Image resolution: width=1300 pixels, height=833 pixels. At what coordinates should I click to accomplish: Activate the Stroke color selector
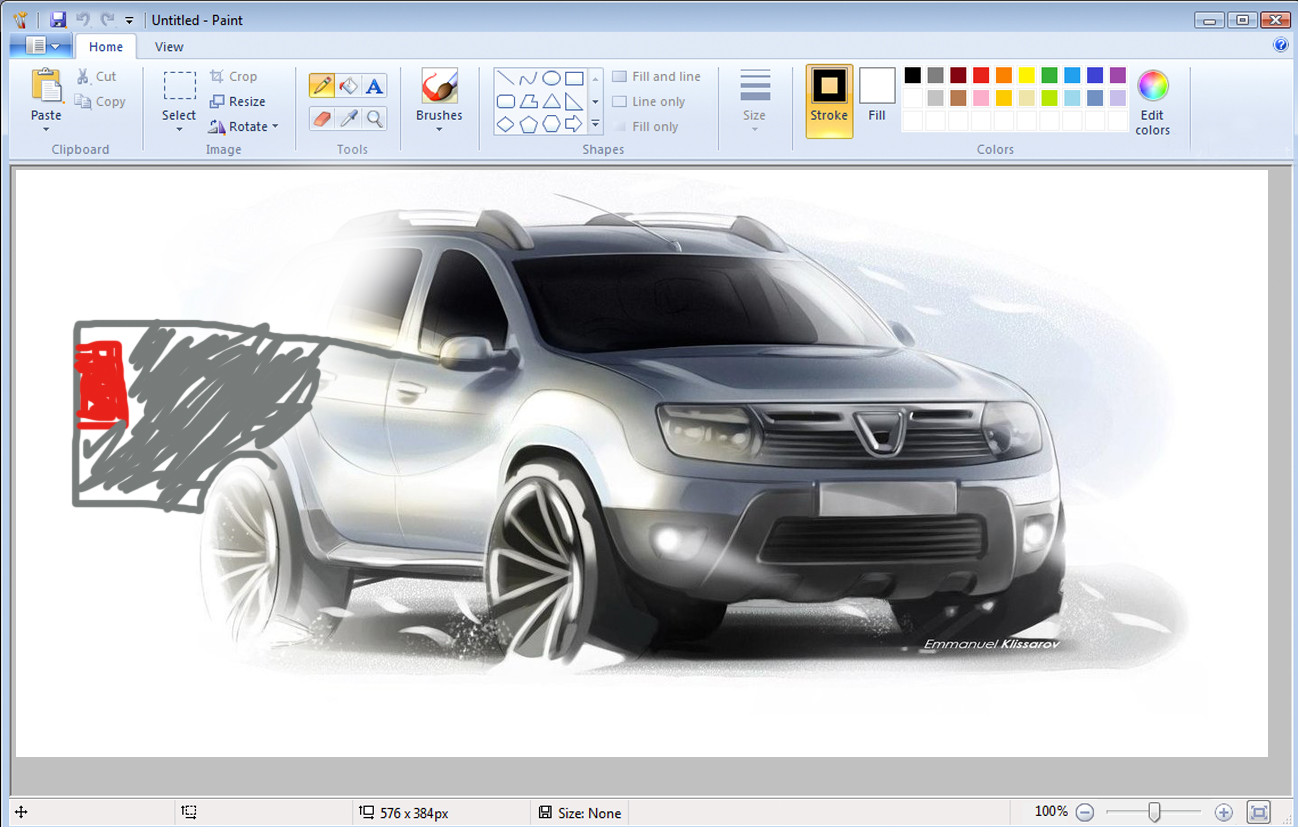(x=829, y=101)
